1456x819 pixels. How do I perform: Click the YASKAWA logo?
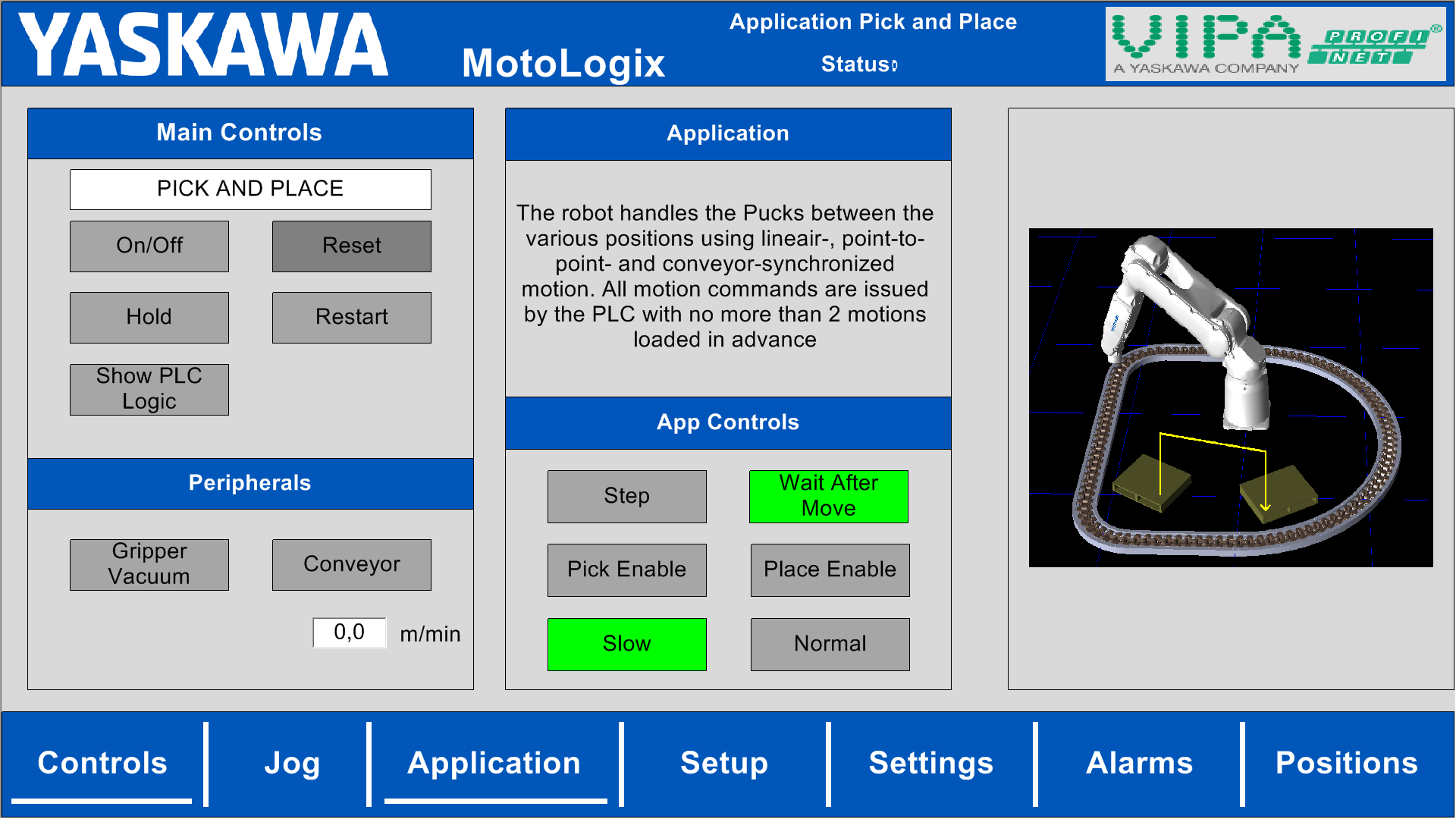coord(203,45)
